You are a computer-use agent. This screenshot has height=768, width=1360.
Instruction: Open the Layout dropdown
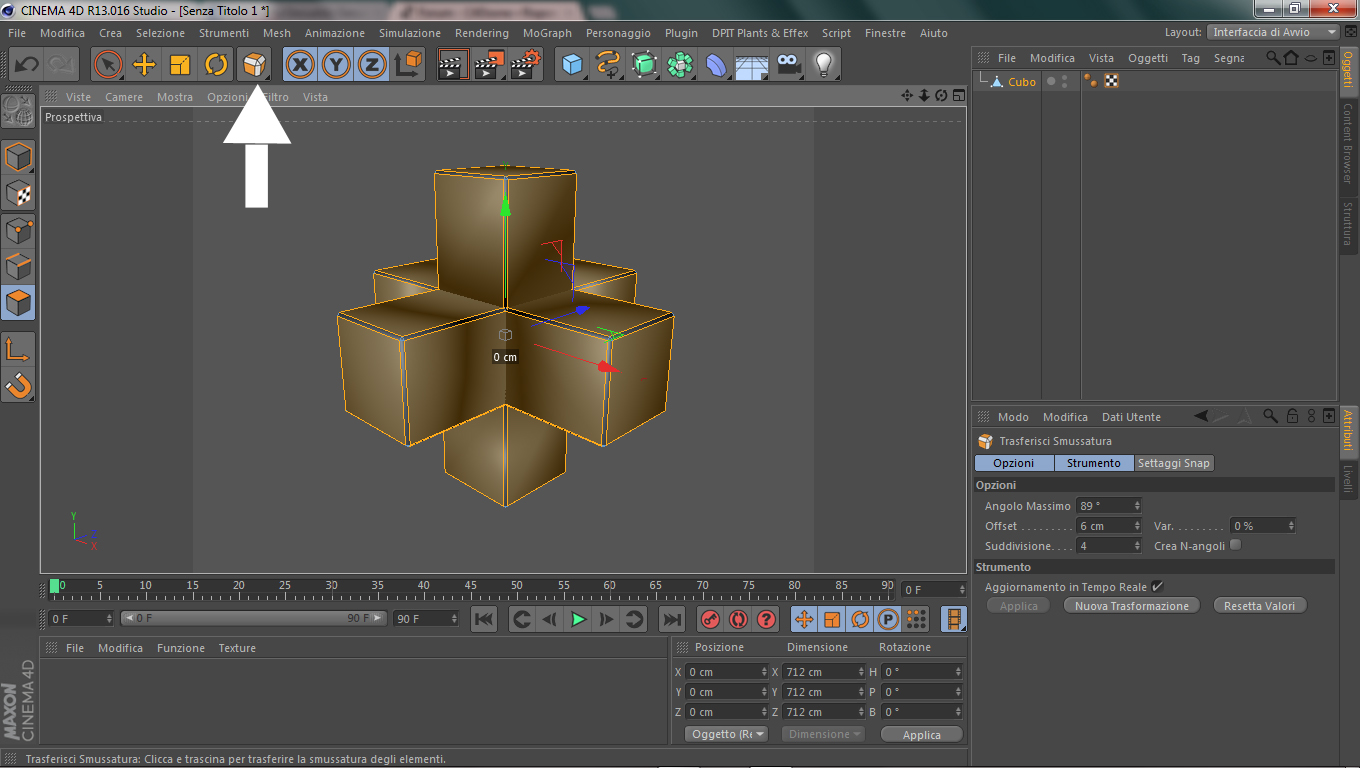click(1272, 32)
